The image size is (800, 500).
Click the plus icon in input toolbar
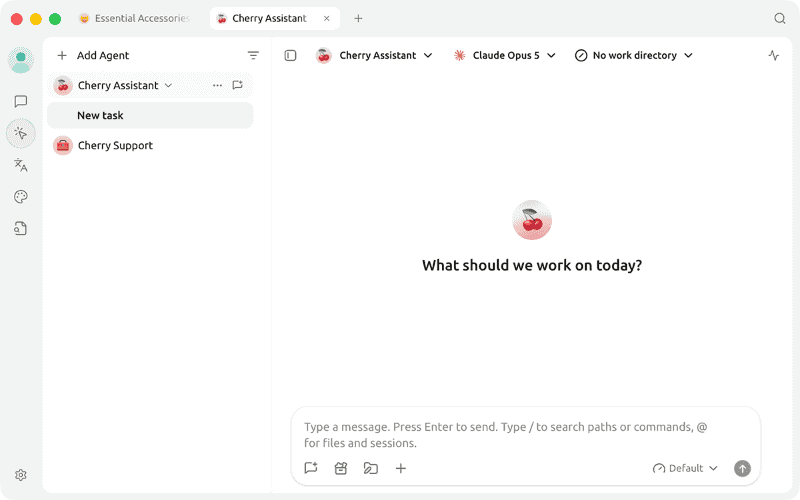[401, 468]
